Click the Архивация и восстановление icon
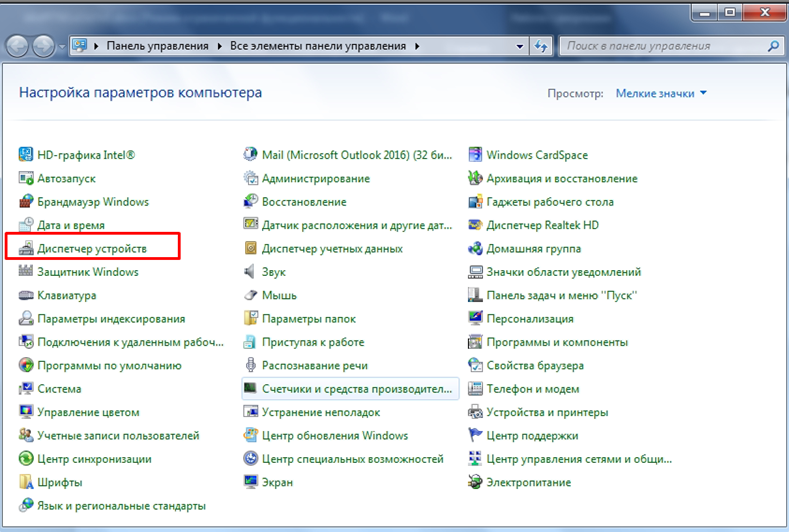789x532 pixels. [475, 178]
